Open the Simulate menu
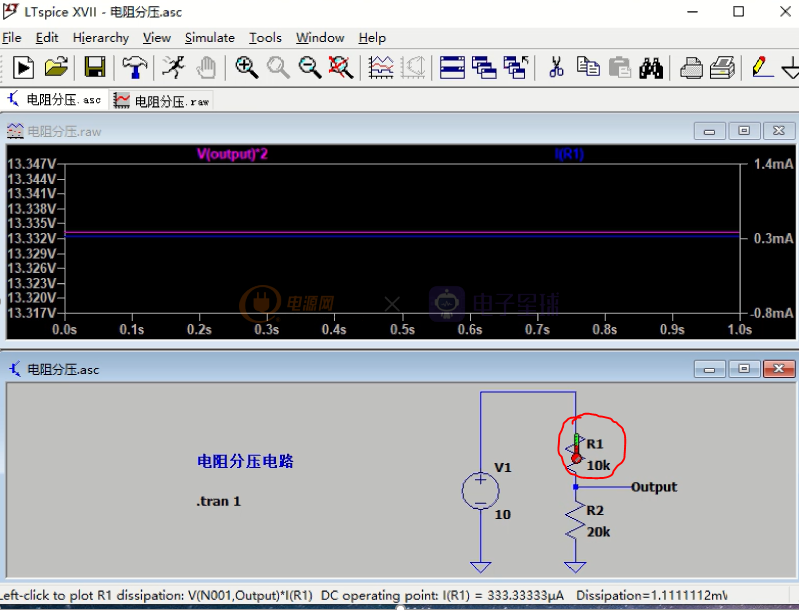Screen dimensions: 799x610 click(210, 38)
